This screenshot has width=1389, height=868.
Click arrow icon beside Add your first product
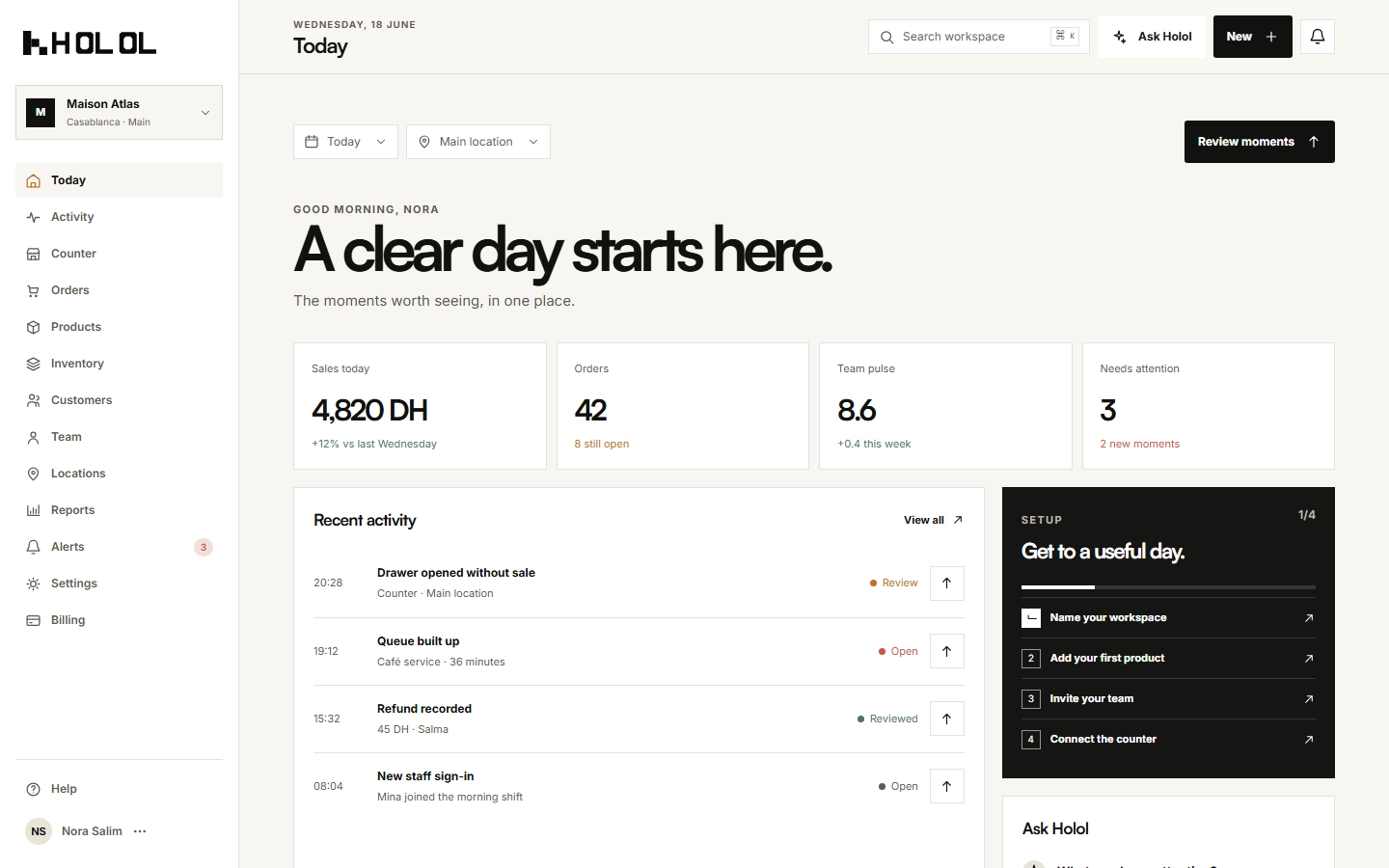(1309, 659)
